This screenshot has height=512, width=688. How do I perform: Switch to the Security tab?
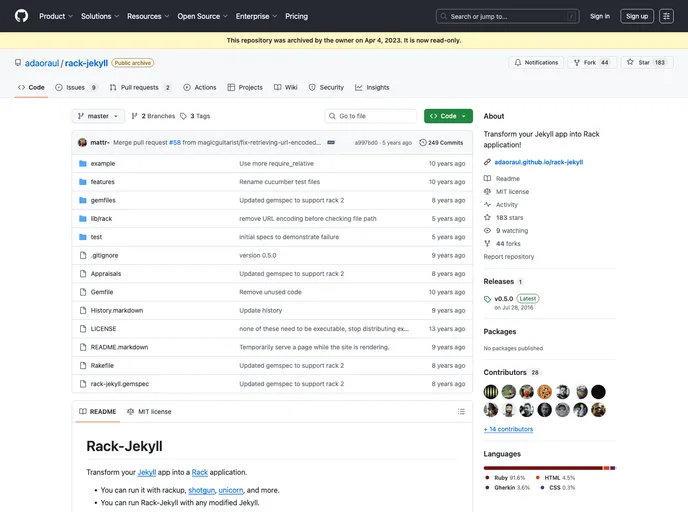326,88
